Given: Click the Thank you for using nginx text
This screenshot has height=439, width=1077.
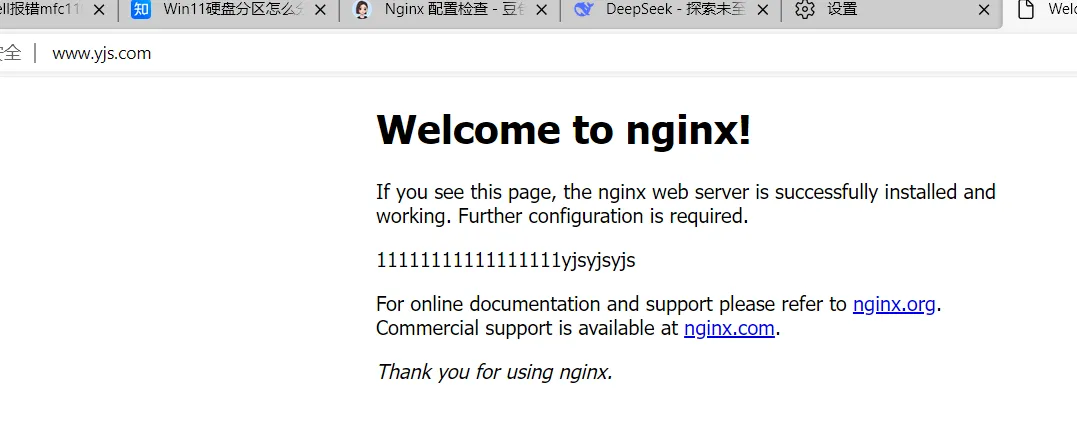Looking at the screenshot, I should pos(494,372).
